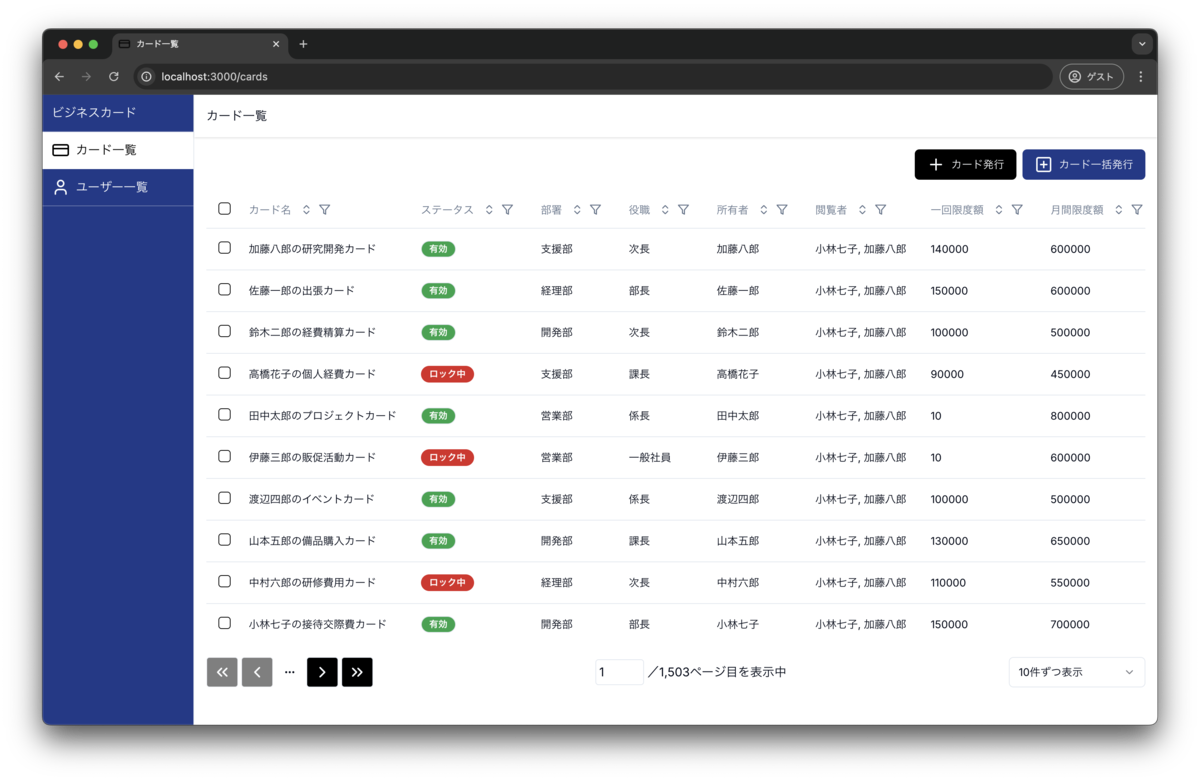Sort by 所有者 column arrows
Screen dimensions: 1200x781
coord(764,210)
